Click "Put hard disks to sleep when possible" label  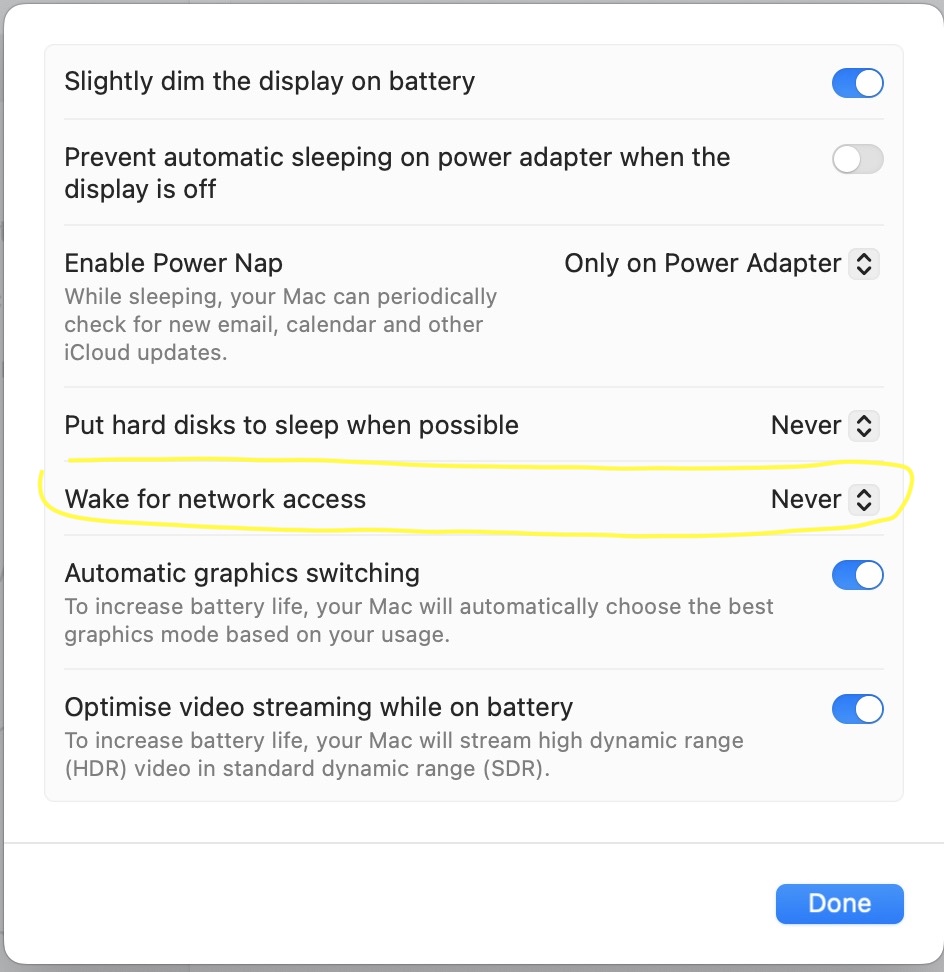pyautogui.click(x=291, y=426)
